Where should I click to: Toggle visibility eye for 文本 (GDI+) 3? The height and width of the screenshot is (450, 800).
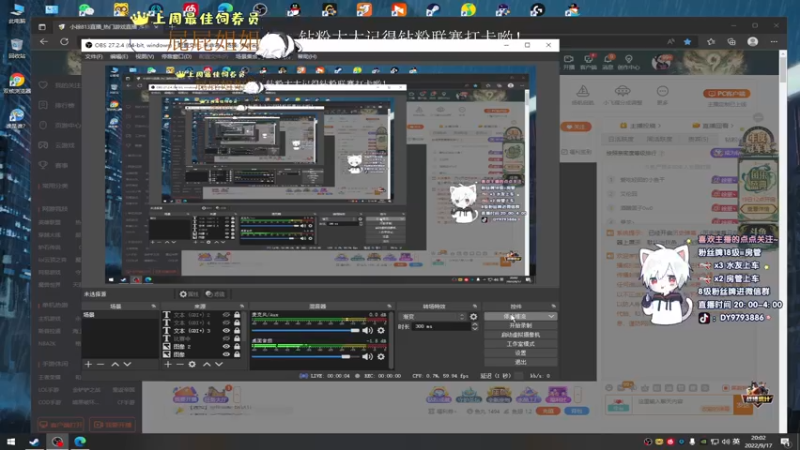(x=226, y=331)
